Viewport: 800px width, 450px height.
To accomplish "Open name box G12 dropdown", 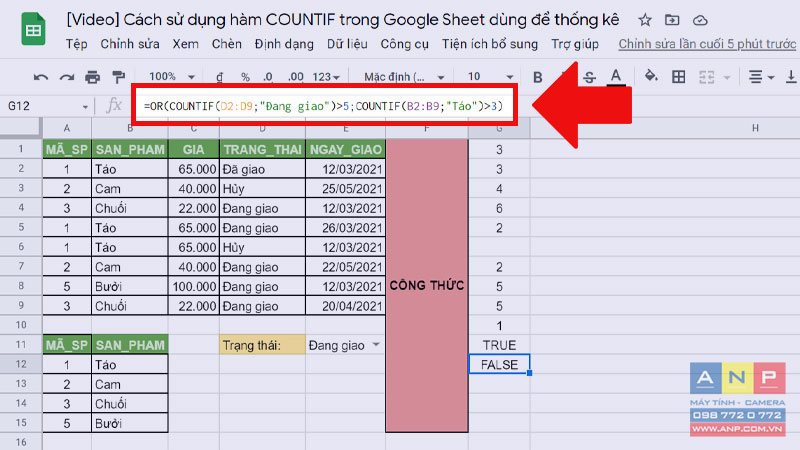I will pyautogui.click(x=85, y=107).
